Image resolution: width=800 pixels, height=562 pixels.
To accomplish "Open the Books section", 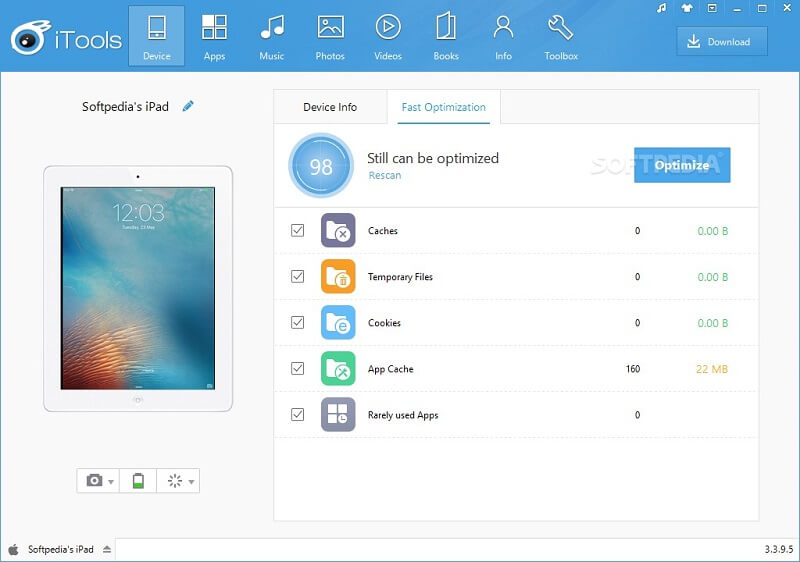I will [446, 37].
